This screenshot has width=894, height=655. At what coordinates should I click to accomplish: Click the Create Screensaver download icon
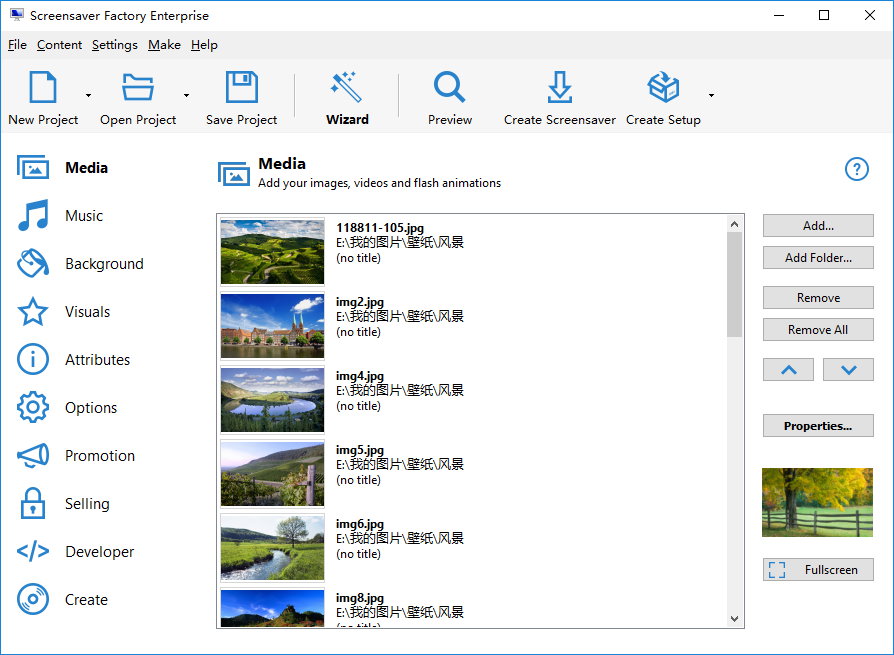(560, 87)
